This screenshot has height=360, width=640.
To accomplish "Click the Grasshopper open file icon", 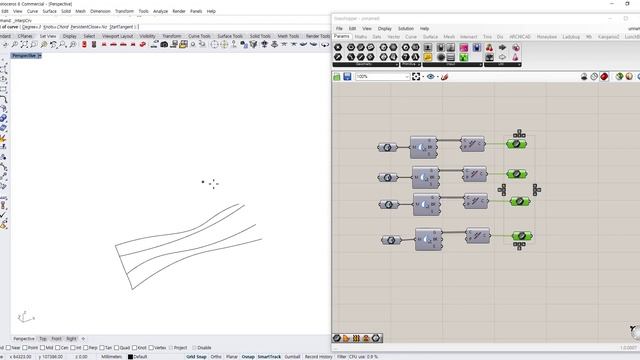I will [337, 77].
